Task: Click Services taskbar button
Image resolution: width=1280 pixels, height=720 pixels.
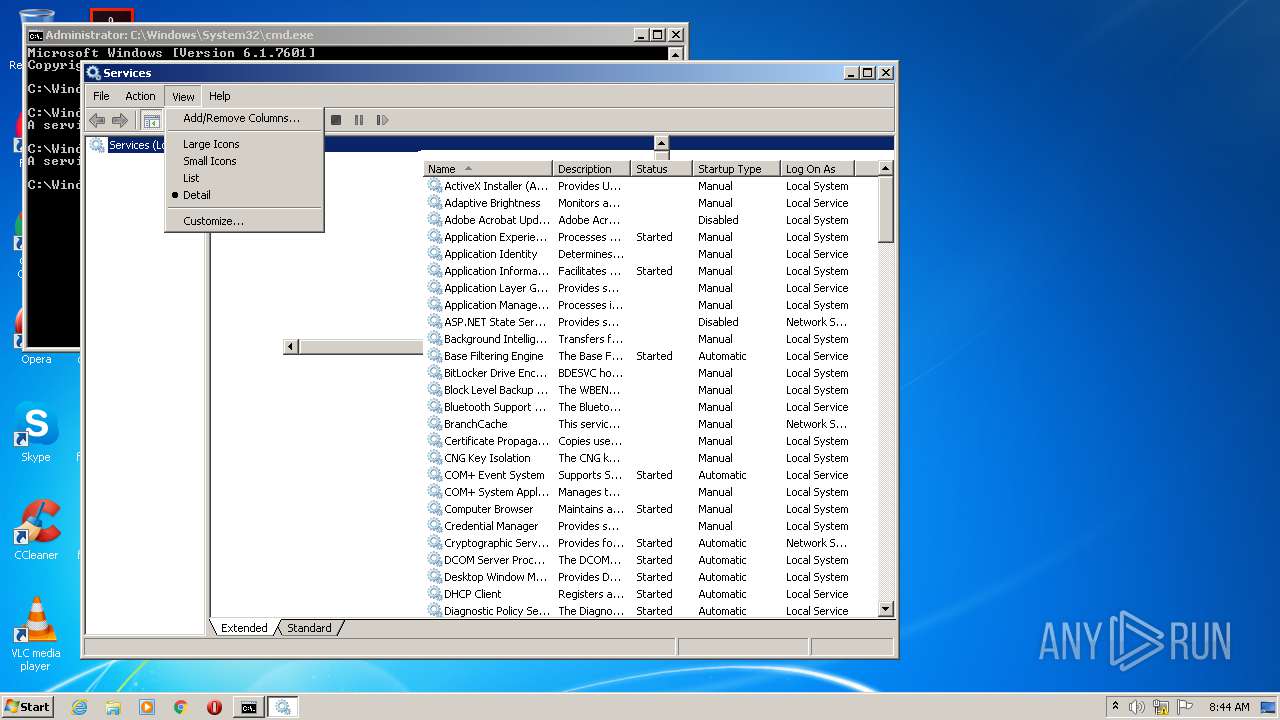Action: [x=283, y=707]
